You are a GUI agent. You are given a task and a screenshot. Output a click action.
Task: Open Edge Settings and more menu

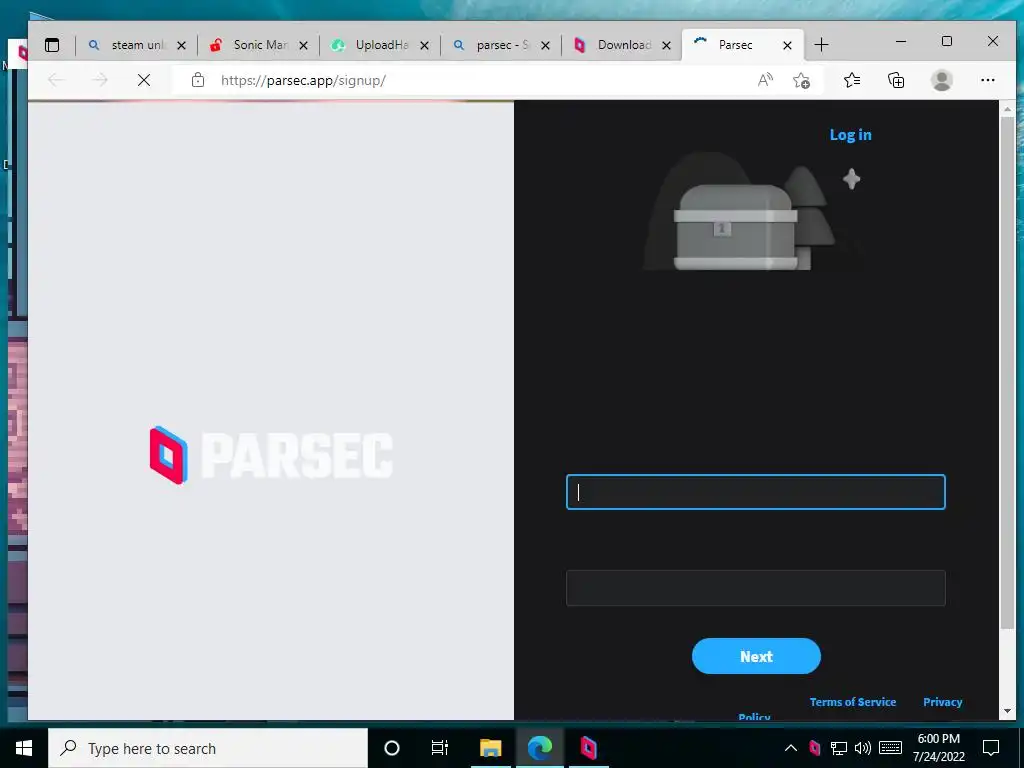tap(988, 80)
